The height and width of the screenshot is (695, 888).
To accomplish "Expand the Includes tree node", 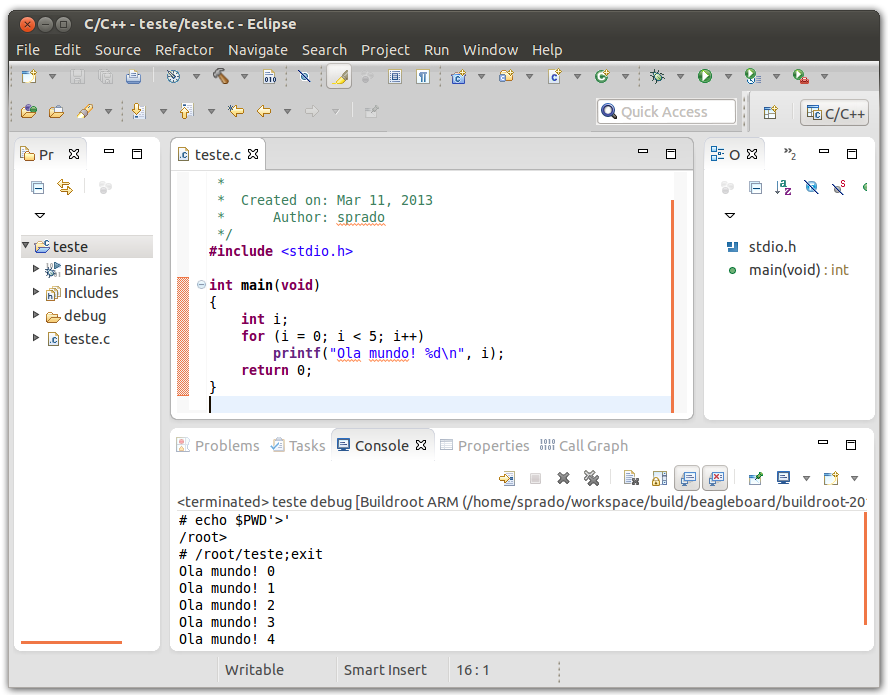I will 36,292.
